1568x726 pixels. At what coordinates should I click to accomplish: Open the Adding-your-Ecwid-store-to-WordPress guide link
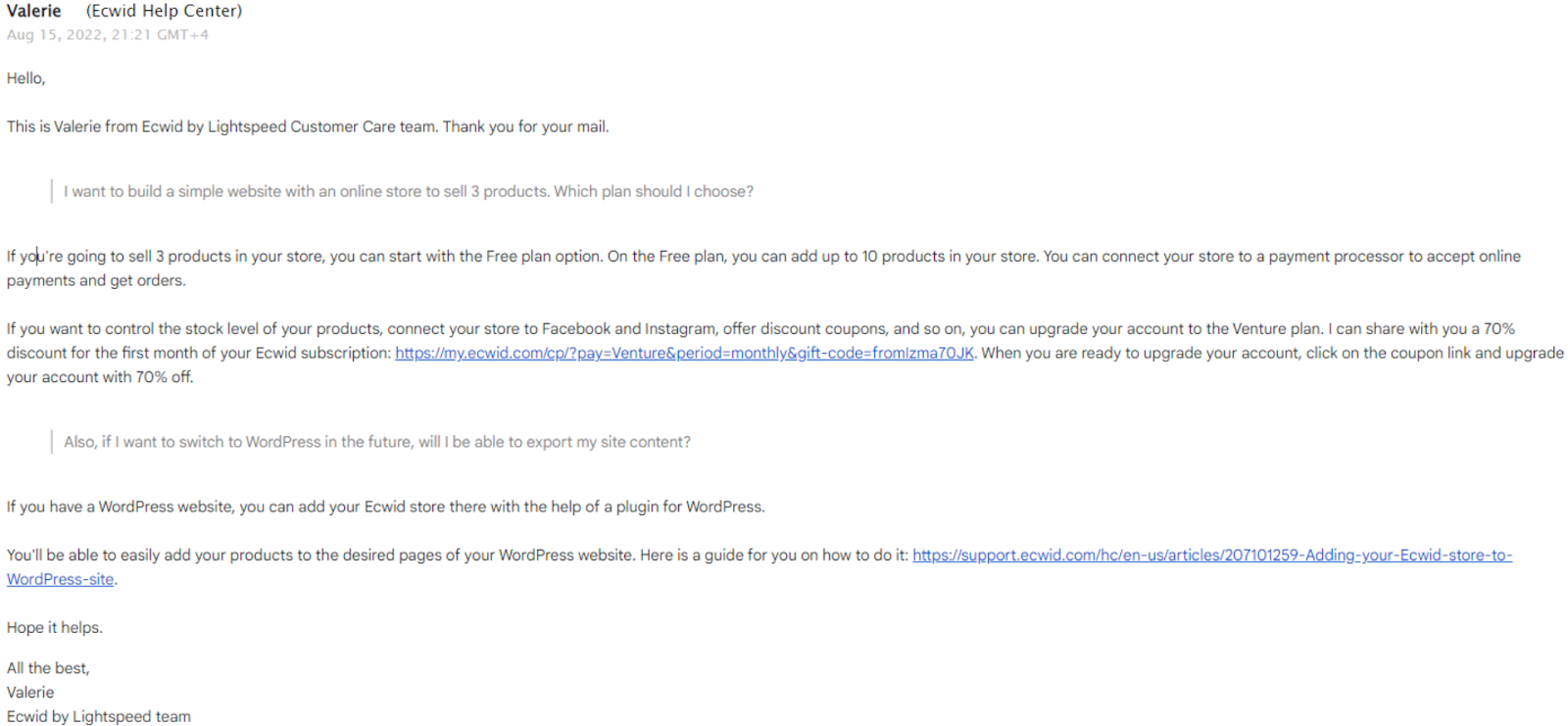tap(1212, 555)
